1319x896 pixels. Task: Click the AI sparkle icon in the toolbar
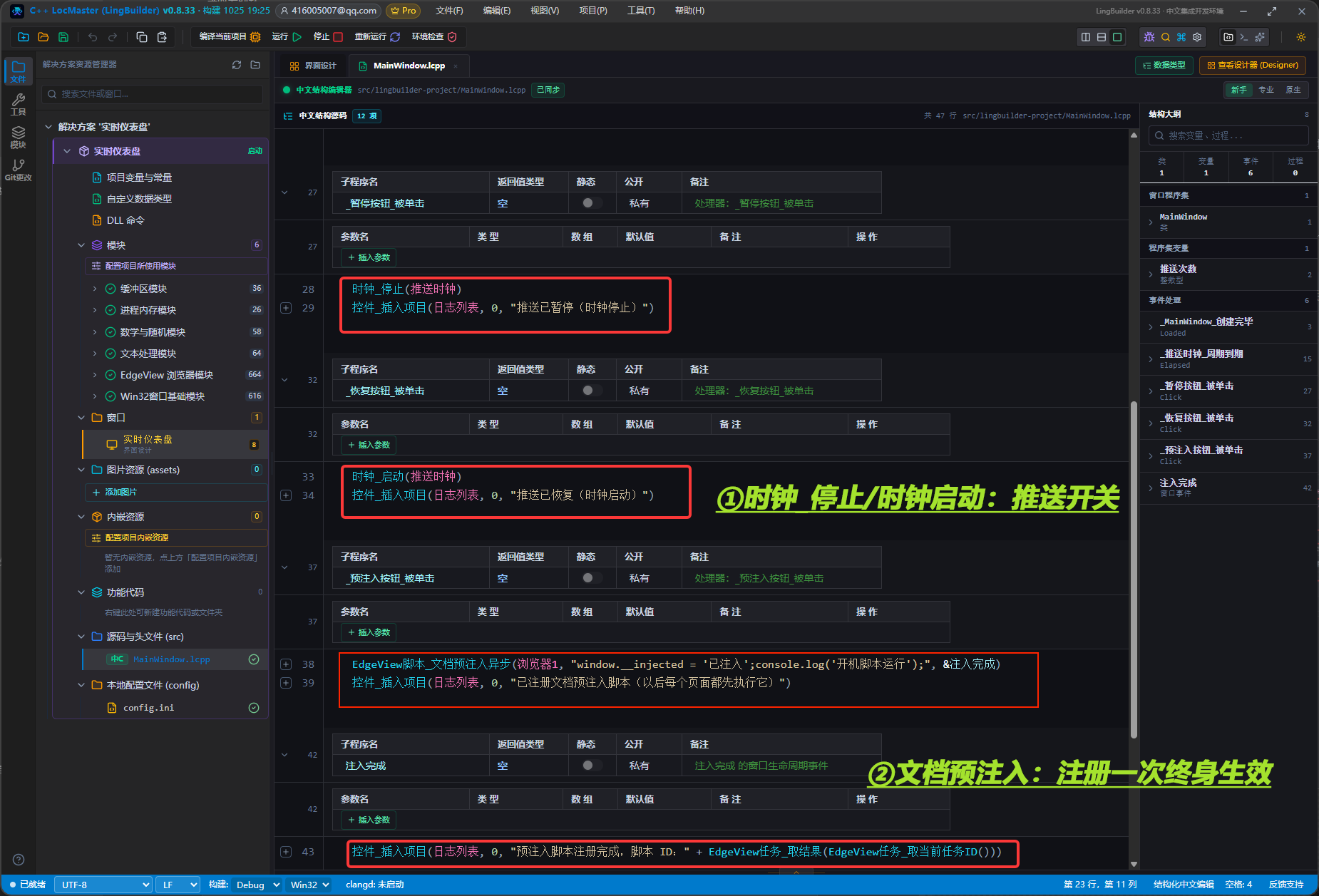pyautogui.click(x=1260, y=37)
